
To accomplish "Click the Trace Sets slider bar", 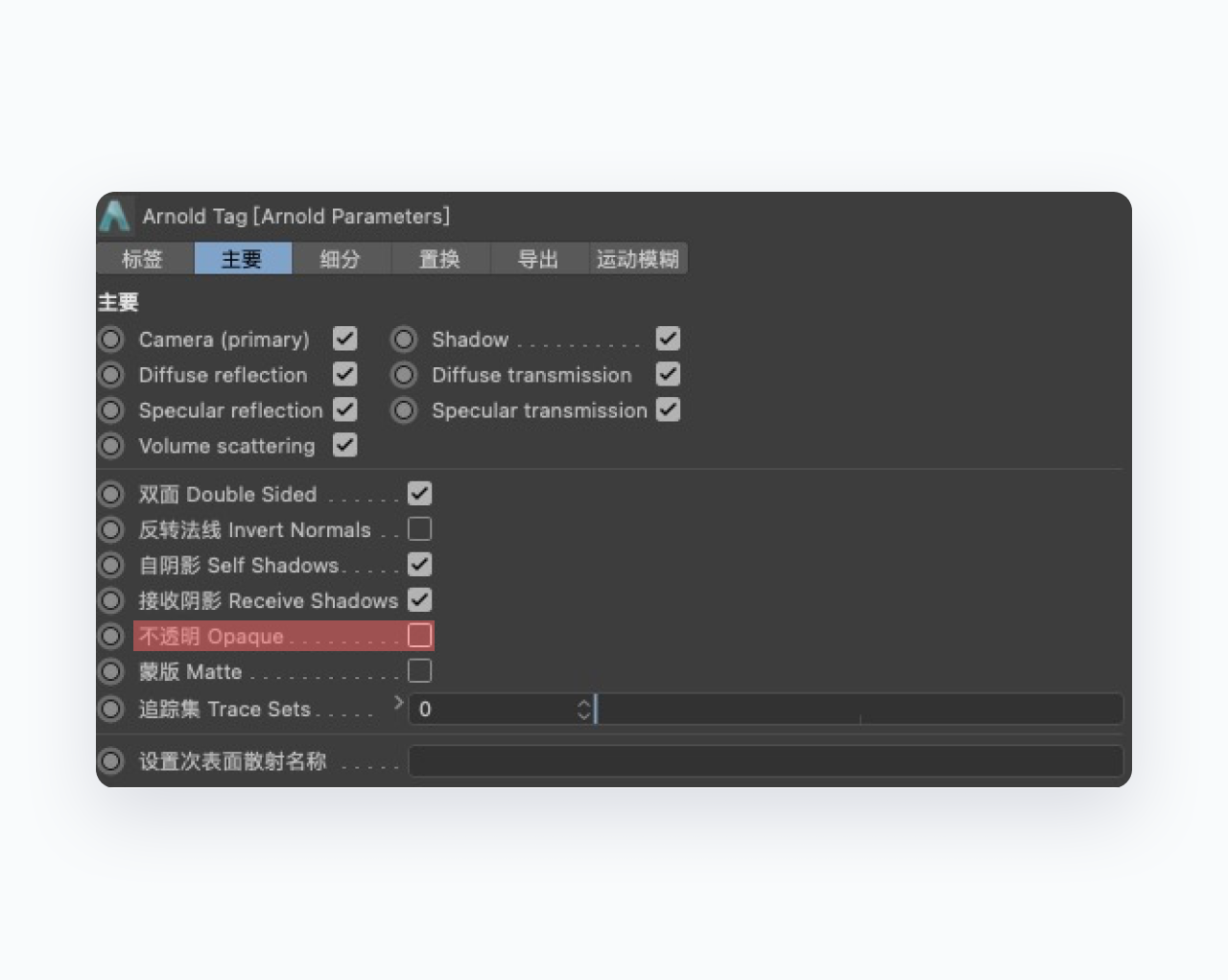I will tap(859, 709).
